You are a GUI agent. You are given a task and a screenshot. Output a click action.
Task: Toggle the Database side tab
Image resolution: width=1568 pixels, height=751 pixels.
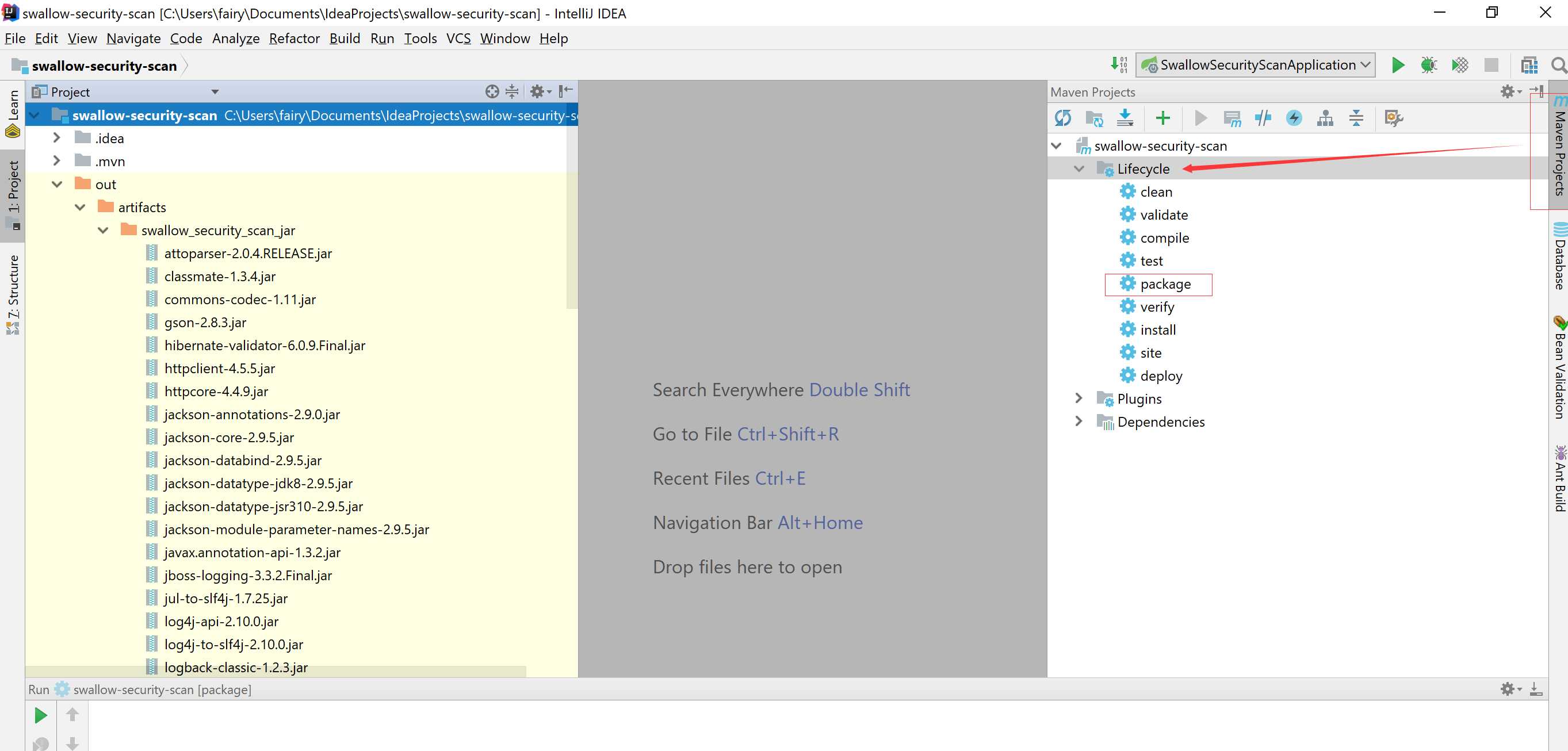click(x=1559, y=256)
